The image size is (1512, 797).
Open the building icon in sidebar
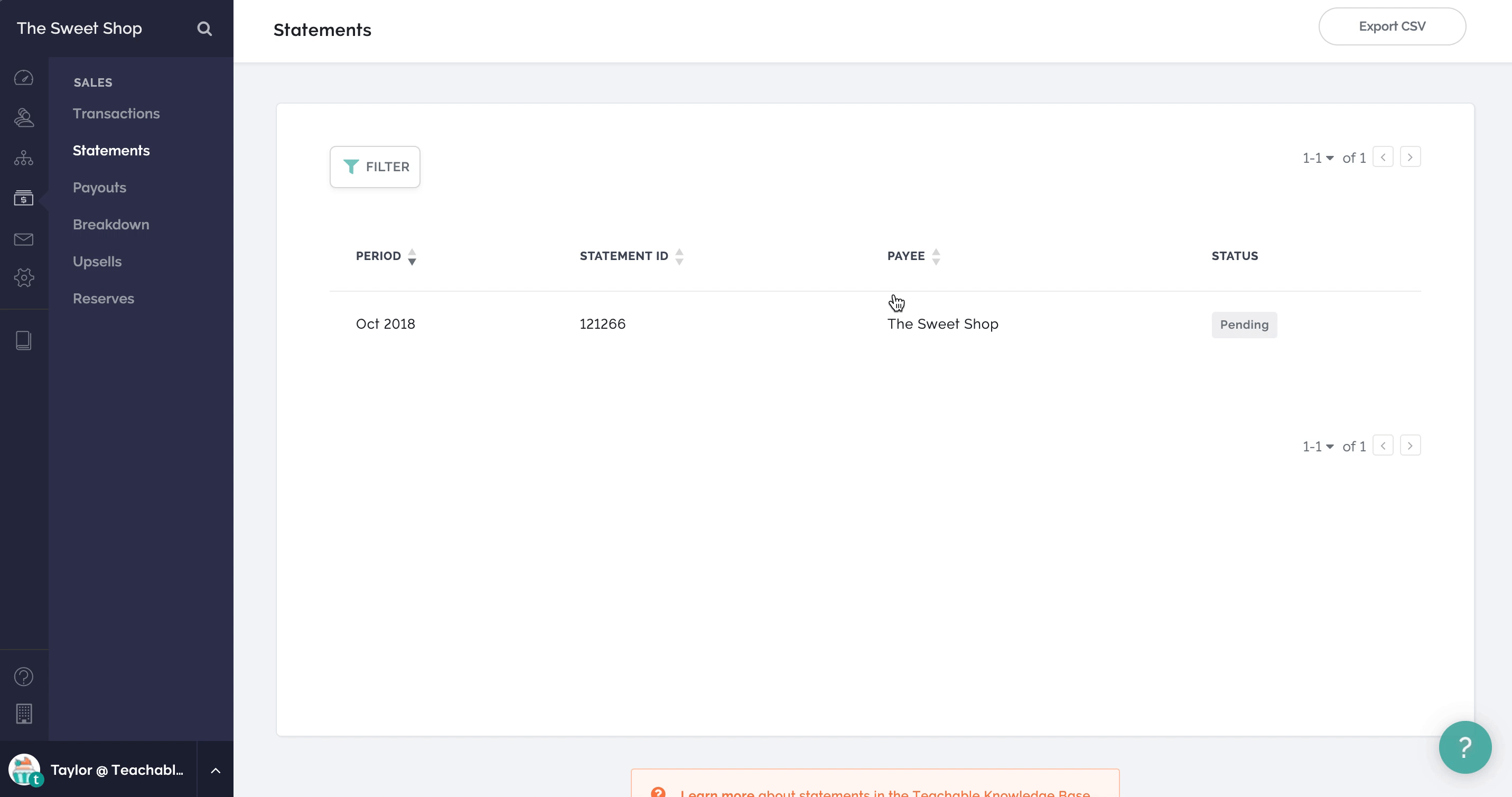coord(23,713)
